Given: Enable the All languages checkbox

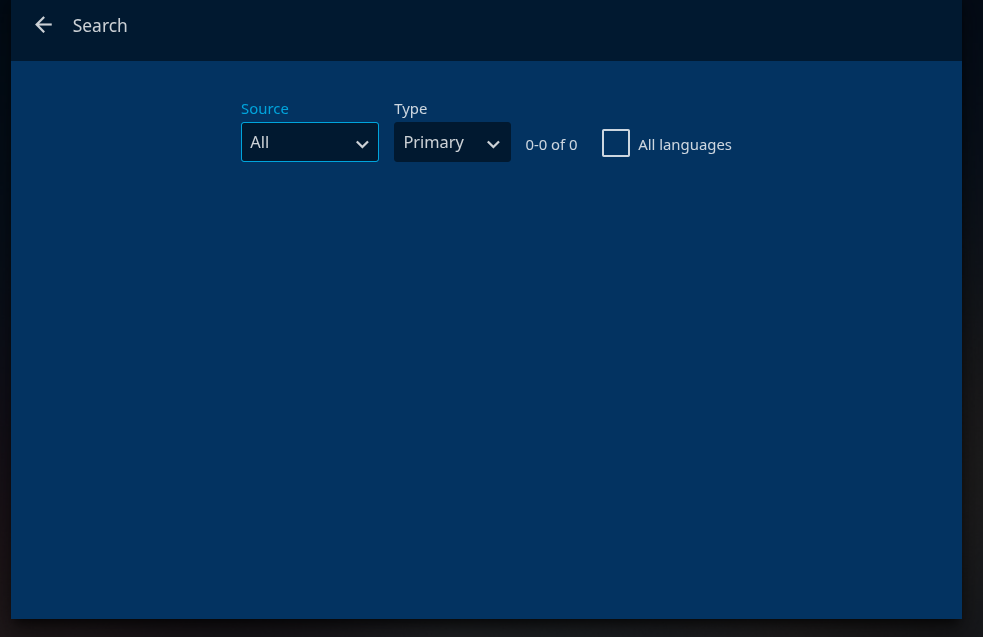Looking at the screenshot, I should tap(616, 143).
